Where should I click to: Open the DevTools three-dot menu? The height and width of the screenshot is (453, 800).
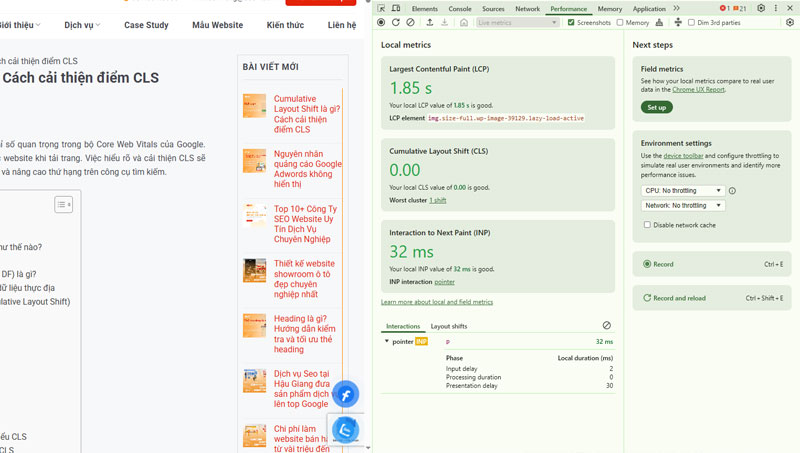coord(776,8)
